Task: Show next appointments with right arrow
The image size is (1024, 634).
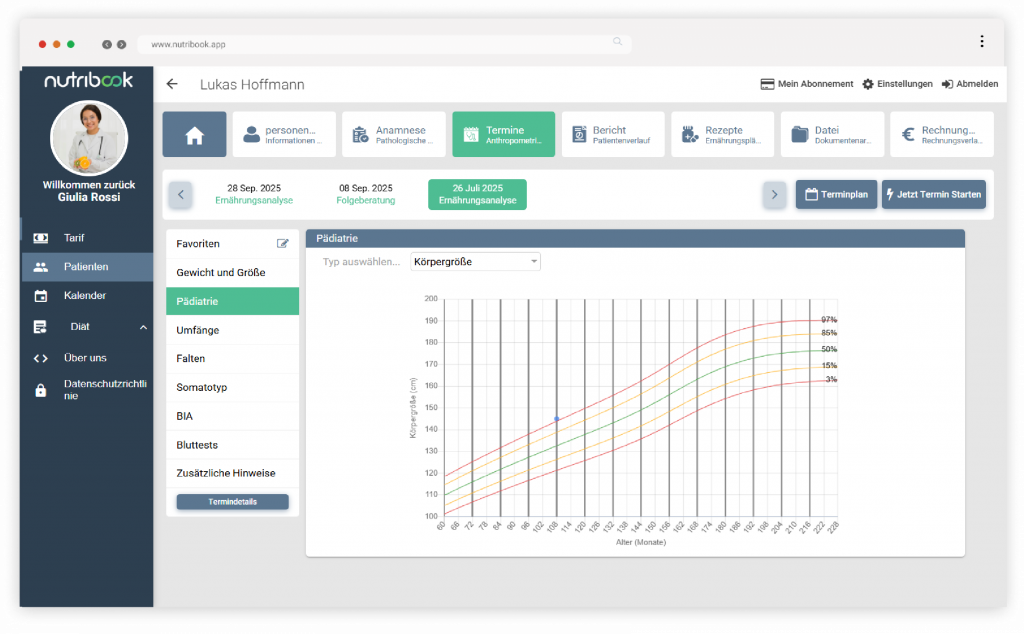Action: pos(773,194)
